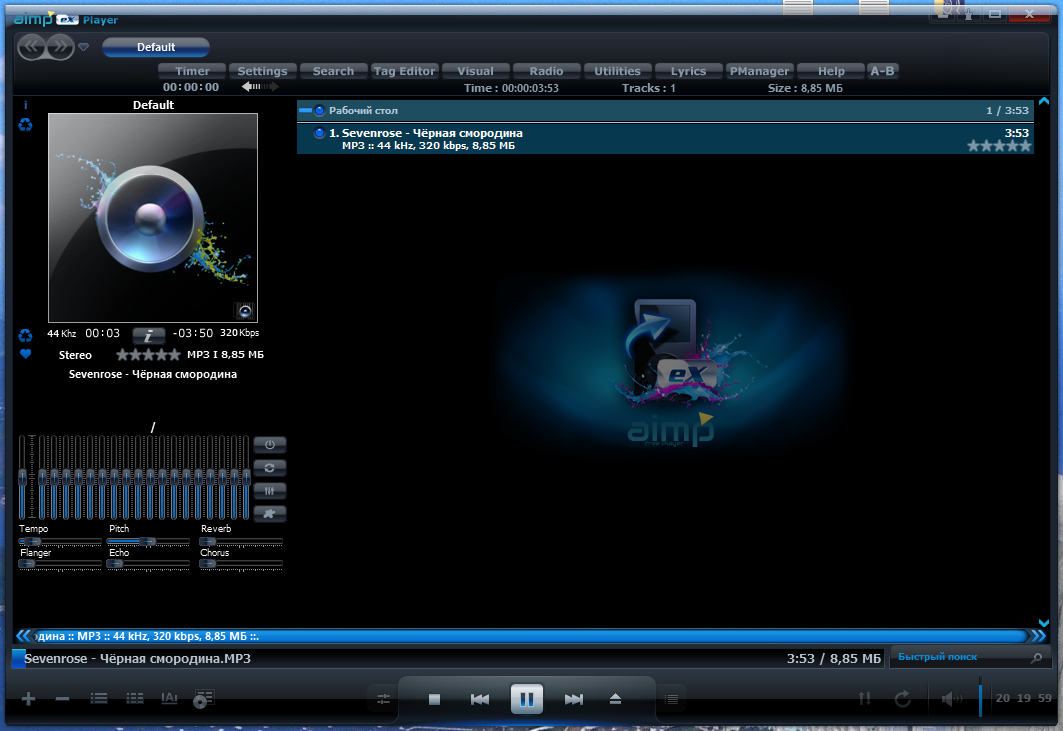Open the Default preset dropdown
This screenshot has width=1063, height=731.
coord(155,46)
